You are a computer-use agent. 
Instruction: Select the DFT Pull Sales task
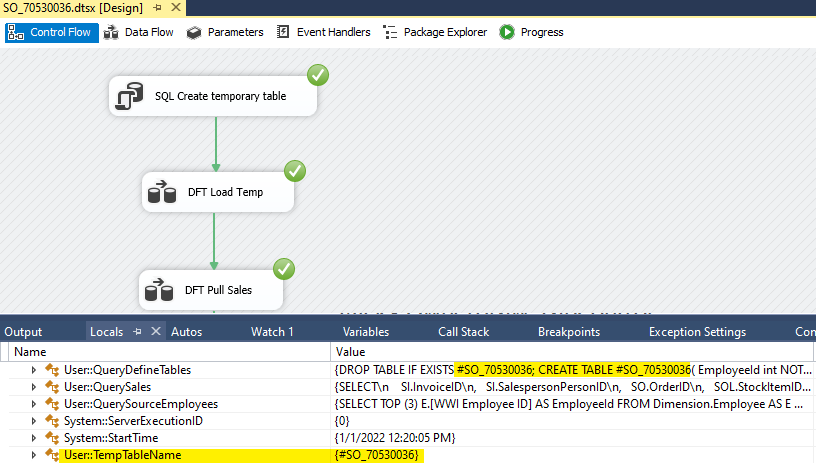[x=211, y=290]
